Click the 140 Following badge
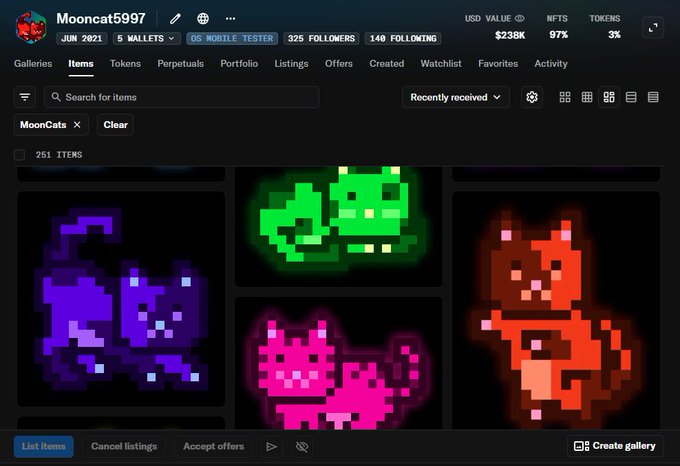The width and height of the screenshot is (680, 466). click(x=403, y=39)
